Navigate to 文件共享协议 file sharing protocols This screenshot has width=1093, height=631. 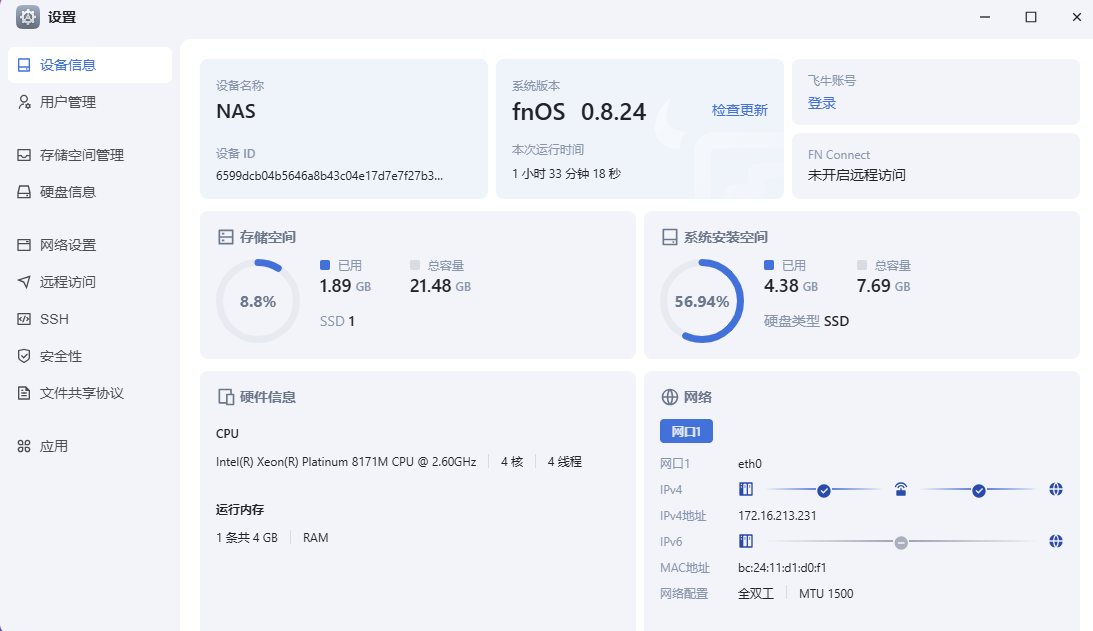point(82,393)
